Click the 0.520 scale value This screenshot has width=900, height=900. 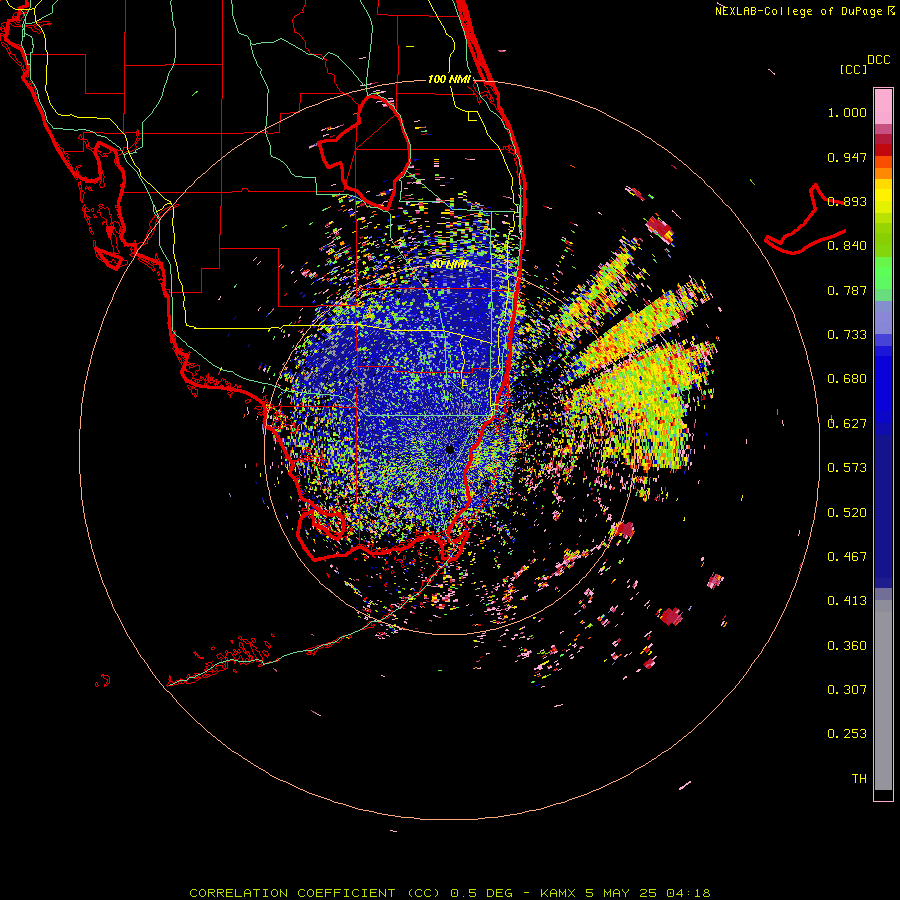click(847, 513)
